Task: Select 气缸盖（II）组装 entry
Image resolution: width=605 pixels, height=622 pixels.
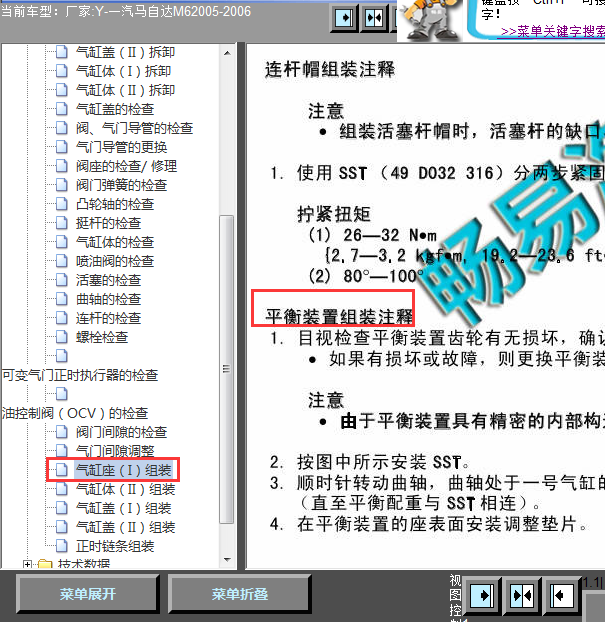Action: coord(125,528)
